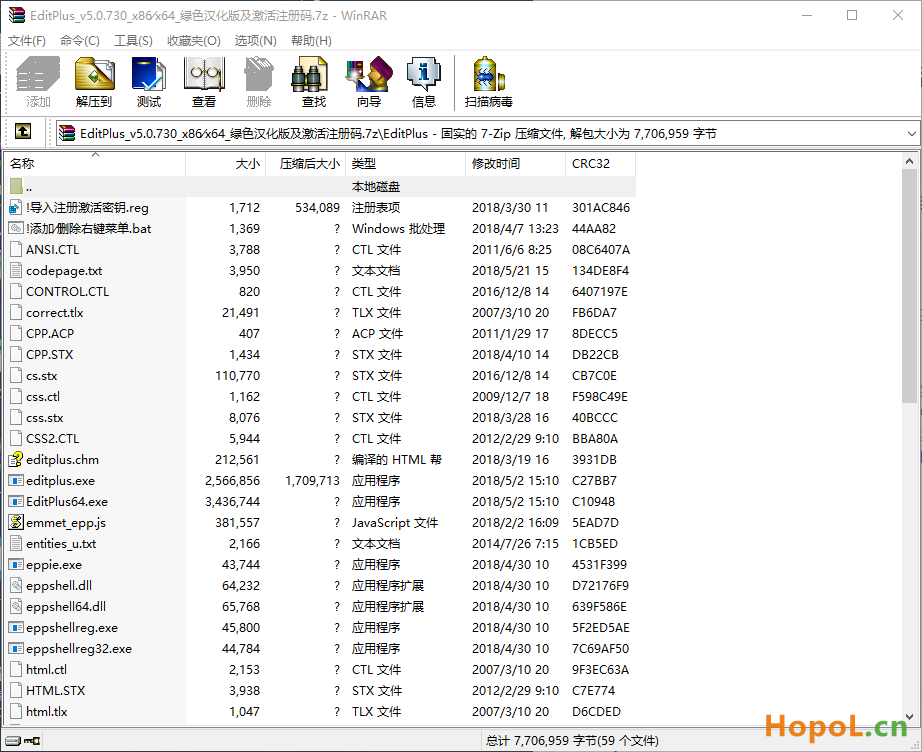The width and height of the screenshot is (922, 752).
Task: Click the editplus.chm help file icon
Action: (16, 459)
